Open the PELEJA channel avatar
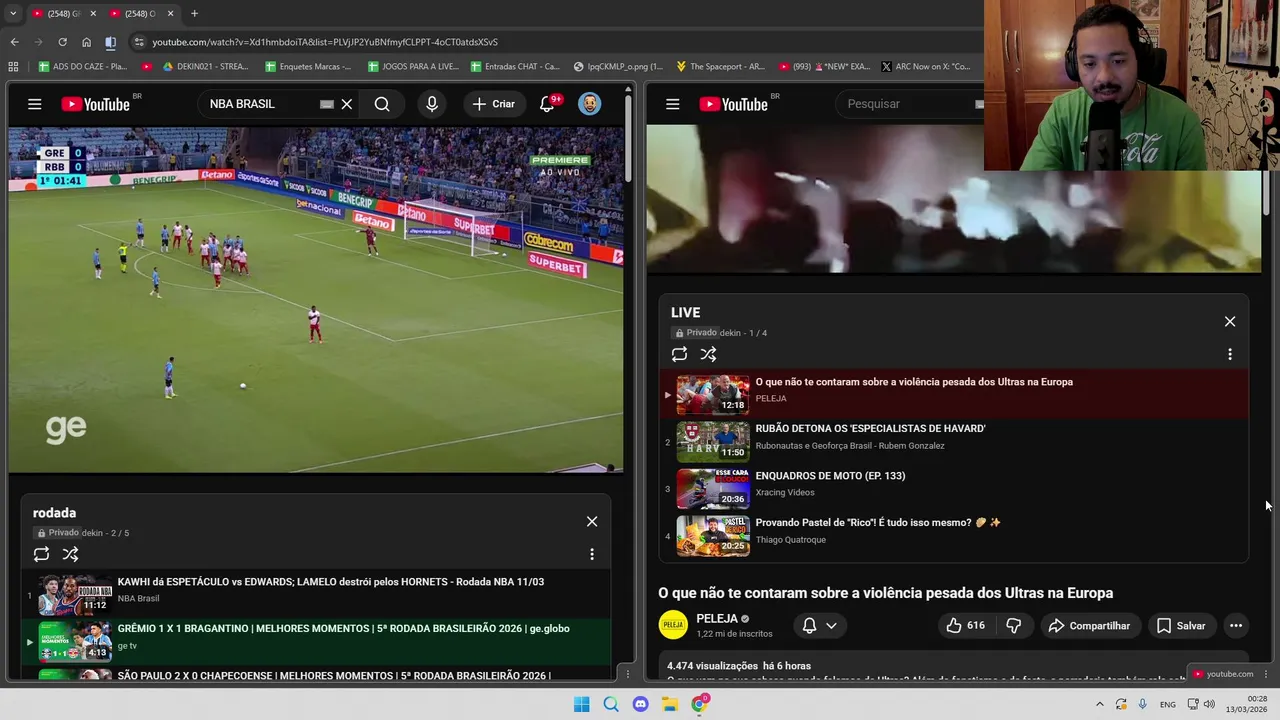 673,625
